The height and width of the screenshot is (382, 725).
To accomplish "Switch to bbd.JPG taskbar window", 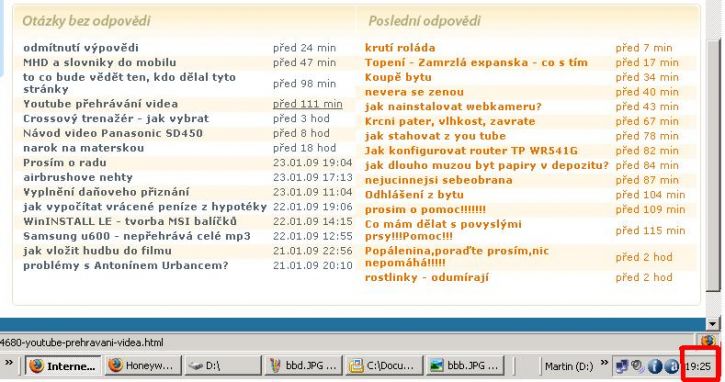I will tap(303, 366).
